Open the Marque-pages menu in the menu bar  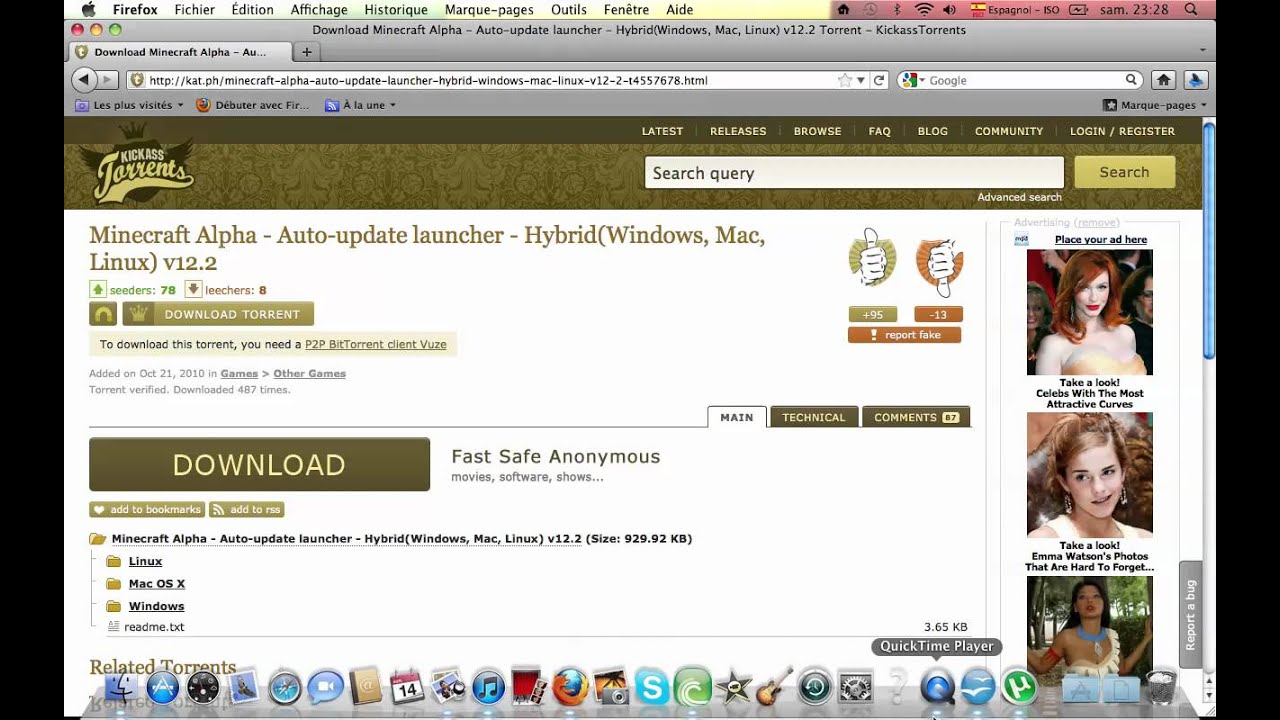(x=488, y=9)
